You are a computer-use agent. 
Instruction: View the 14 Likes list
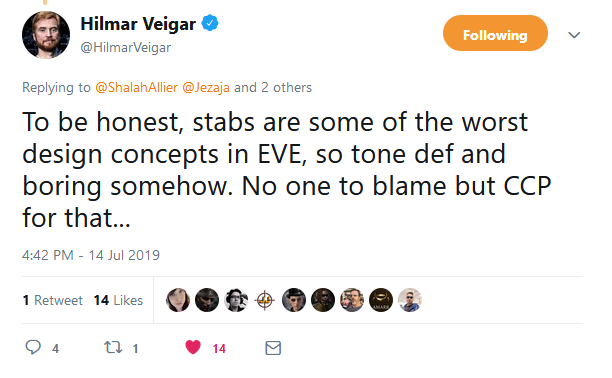(118, 300)
